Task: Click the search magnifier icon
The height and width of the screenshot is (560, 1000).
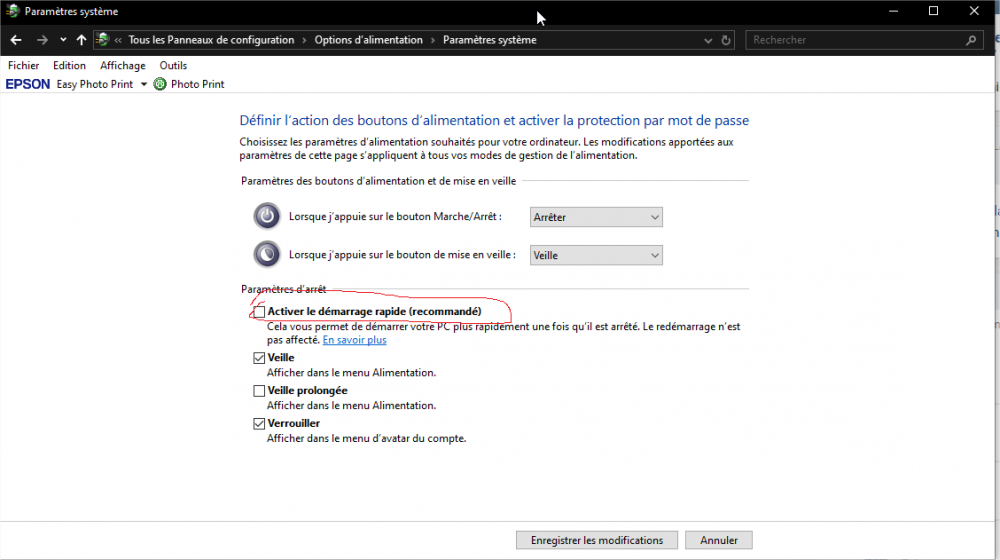Action: (971, 40)
